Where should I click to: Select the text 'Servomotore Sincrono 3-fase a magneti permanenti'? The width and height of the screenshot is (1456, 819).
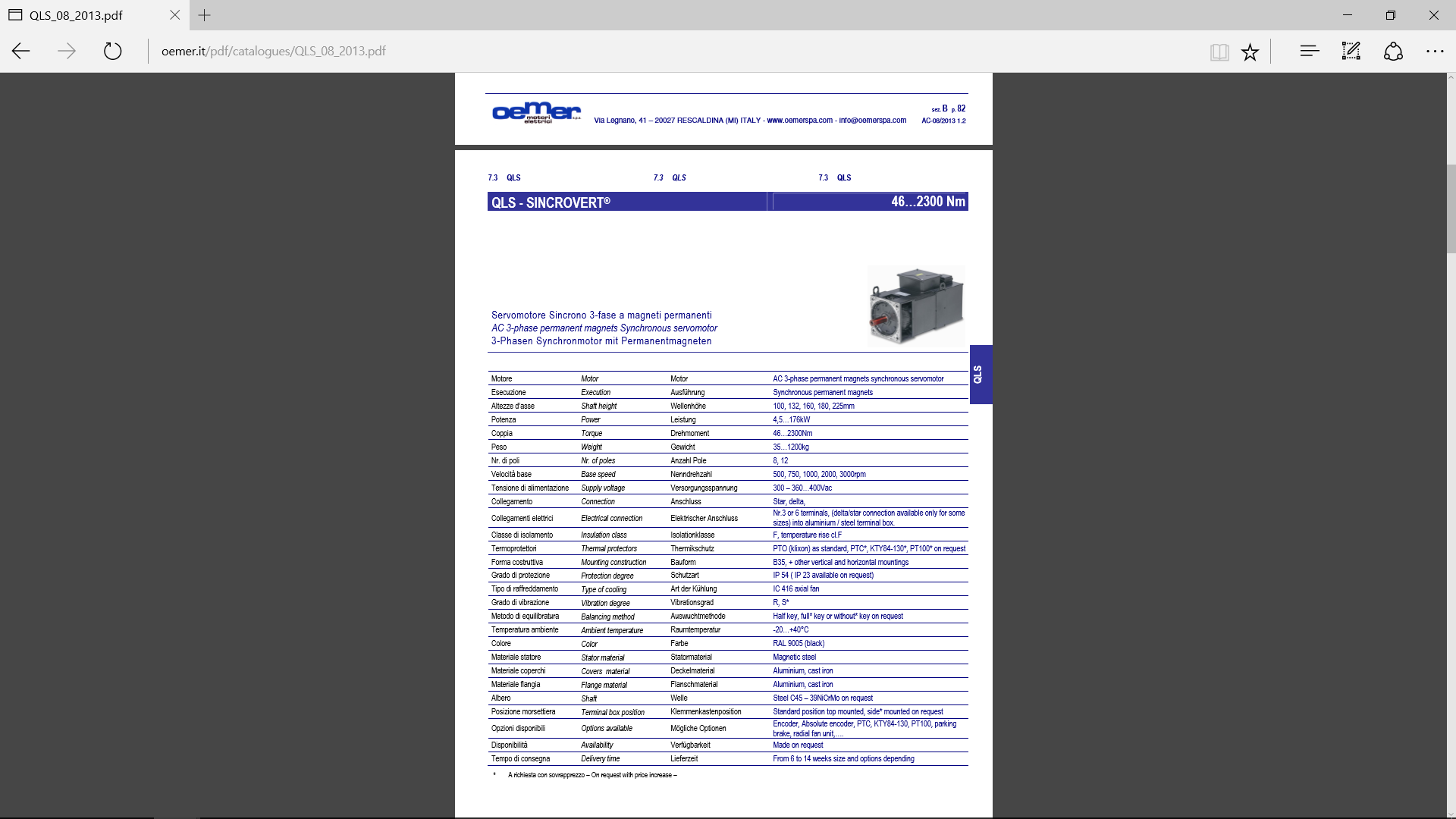[x=601, y=315]
